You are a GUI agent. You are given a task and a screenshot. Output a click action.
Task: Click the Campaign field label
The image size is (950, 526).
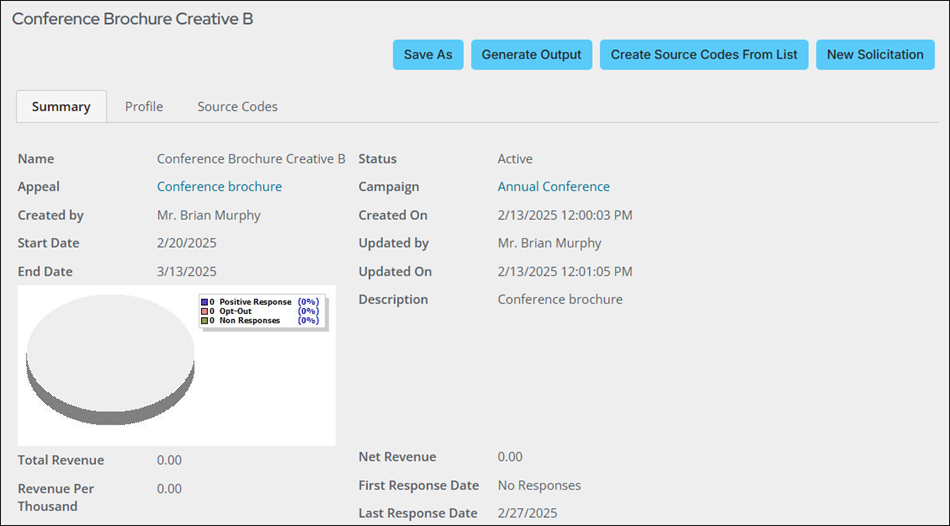point(388,187)
